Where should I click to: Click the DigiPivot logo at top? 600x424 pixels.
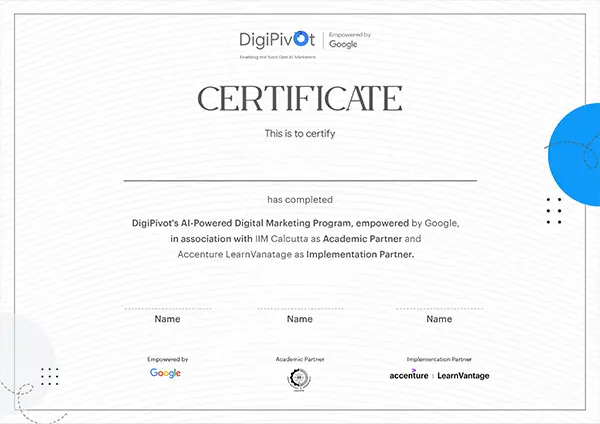pyautogui.click(x=277, y=40)
